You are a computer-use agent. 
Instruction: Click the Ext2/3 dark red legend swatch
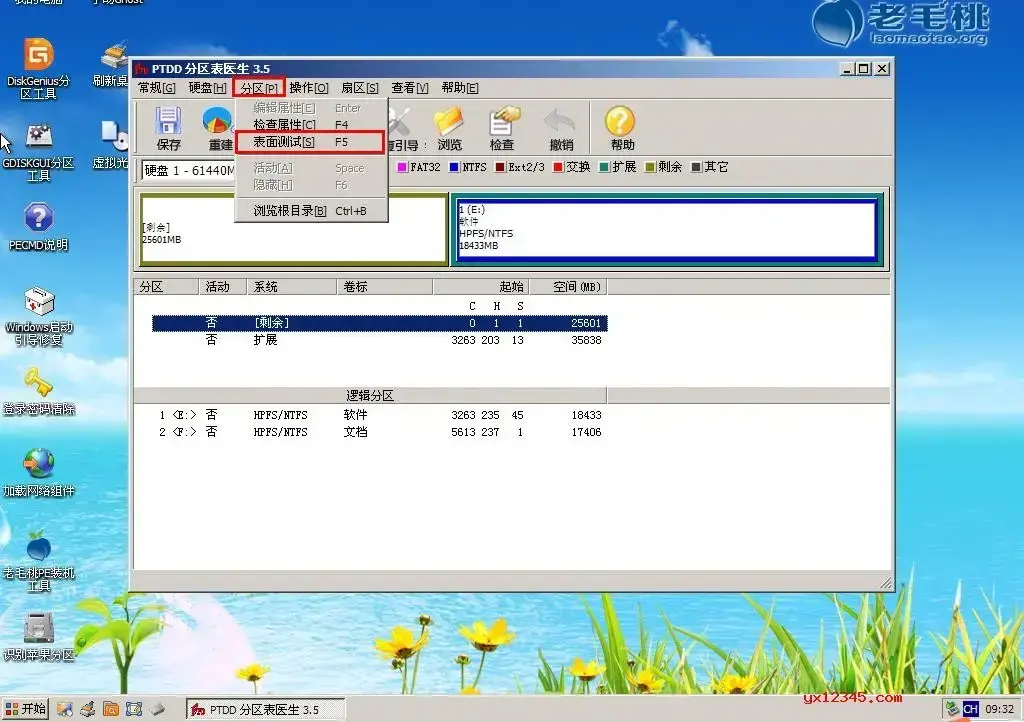coord(500,167)
